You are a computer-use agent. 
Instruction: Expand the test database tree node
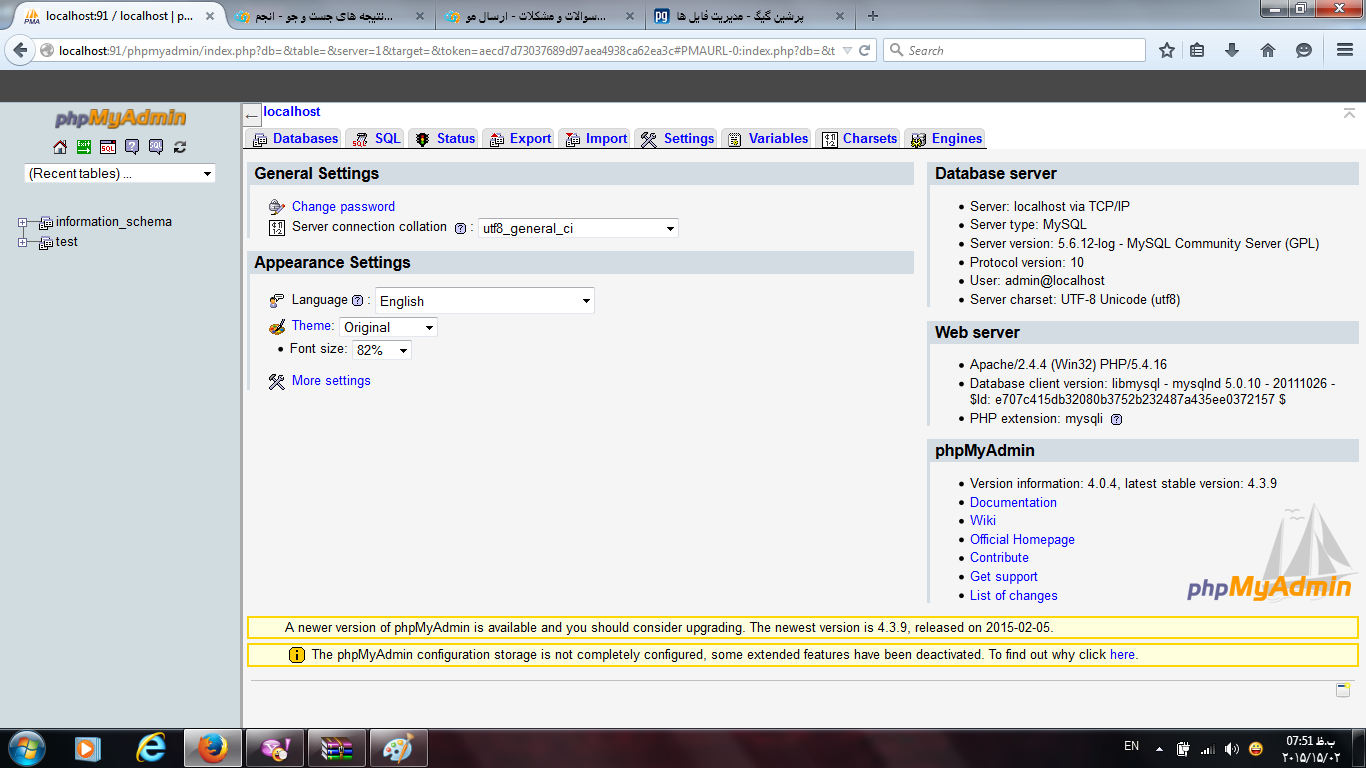pyautogui.click(x=23, y=242)
